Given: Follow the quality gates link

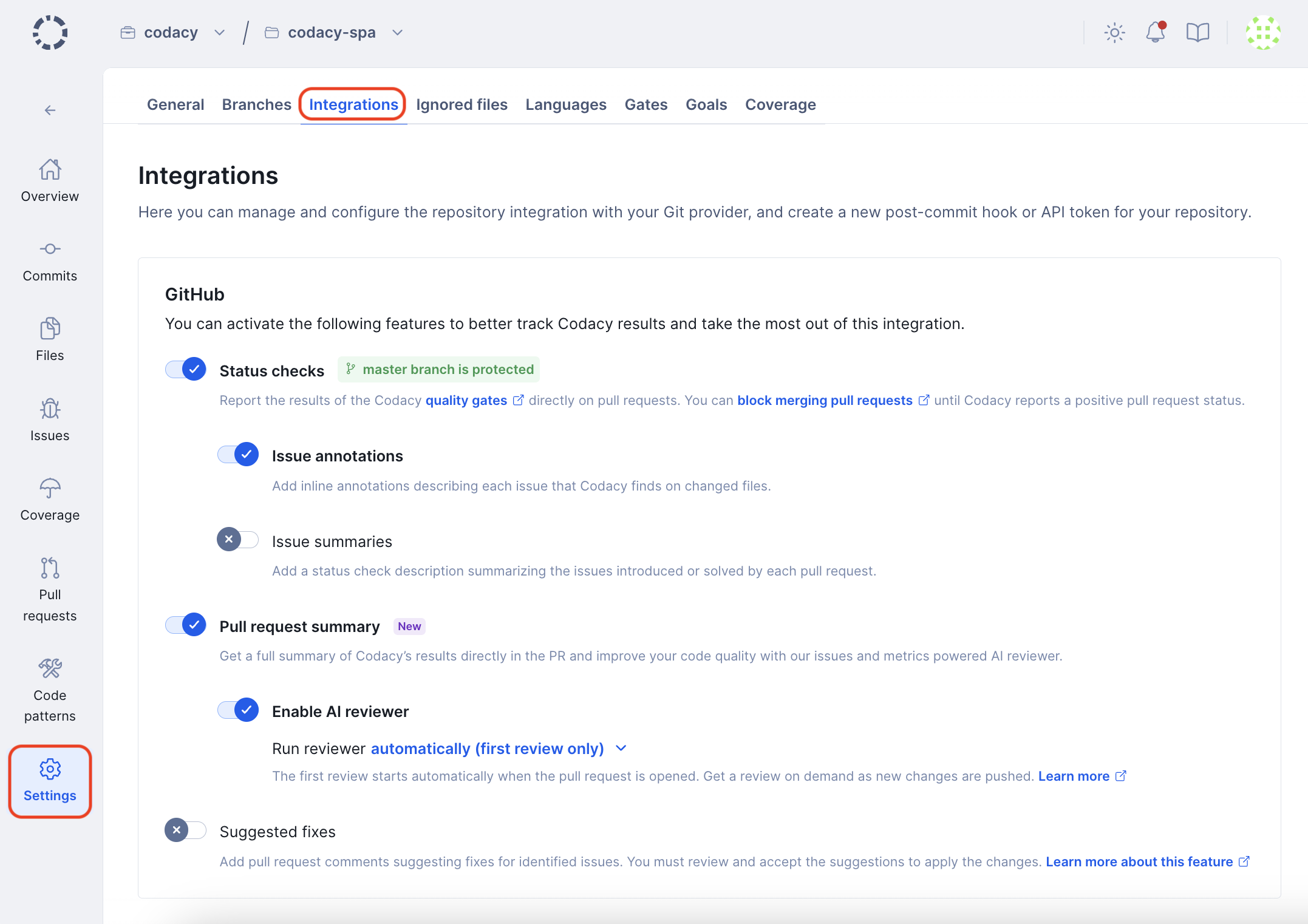Looking at the screenshot, I should [x=465, y=400].
